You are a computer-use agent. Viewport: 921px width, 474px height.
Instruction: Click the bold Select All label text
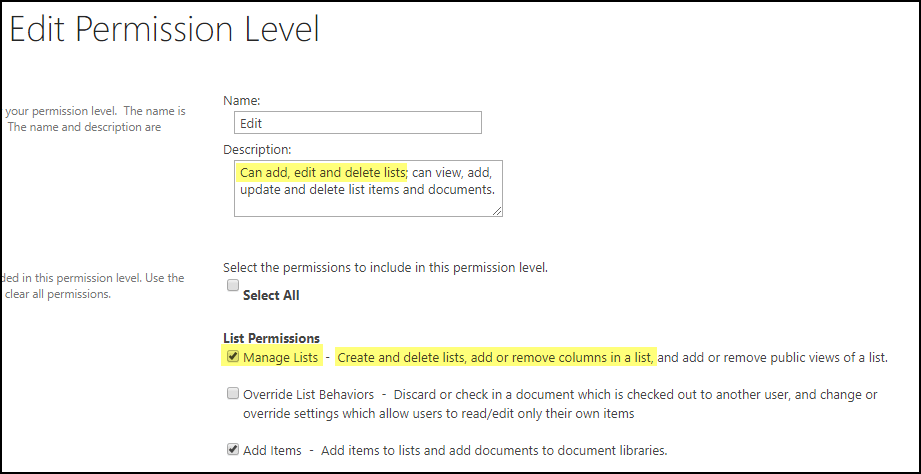(271, 295)
